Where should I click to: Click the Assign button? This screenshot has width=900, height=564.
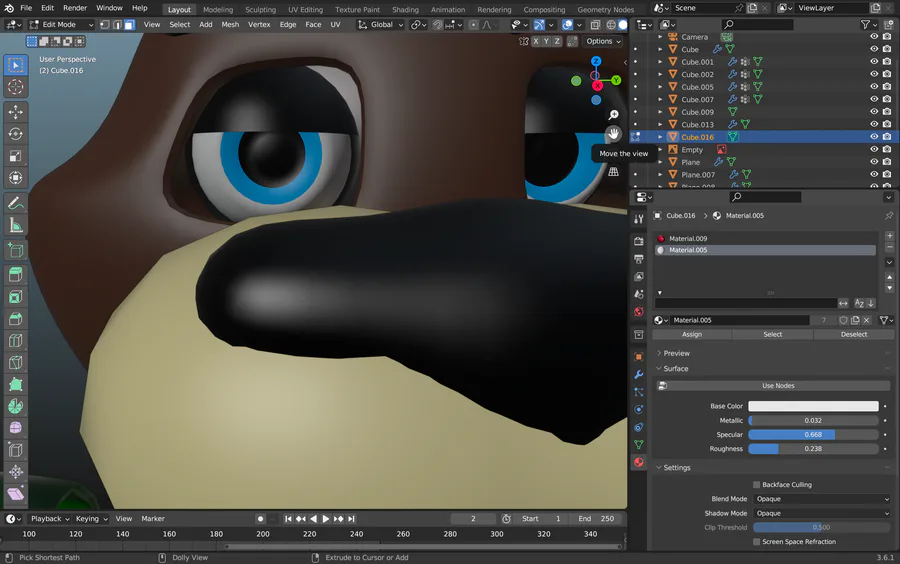coord(692,334)
